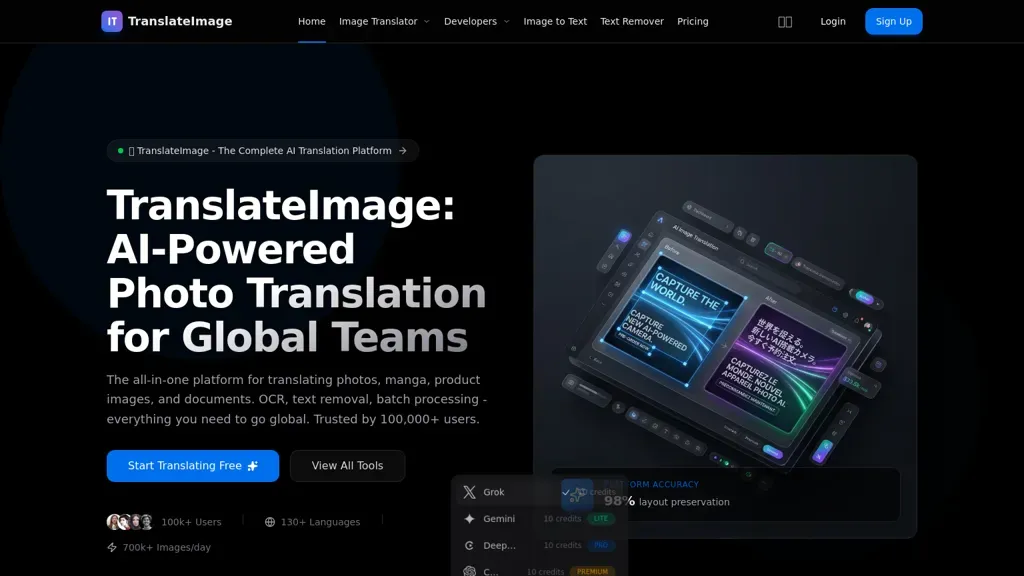Open the language switcher icon in navbar
This screenshot has height=576, width=1024.
785,21
